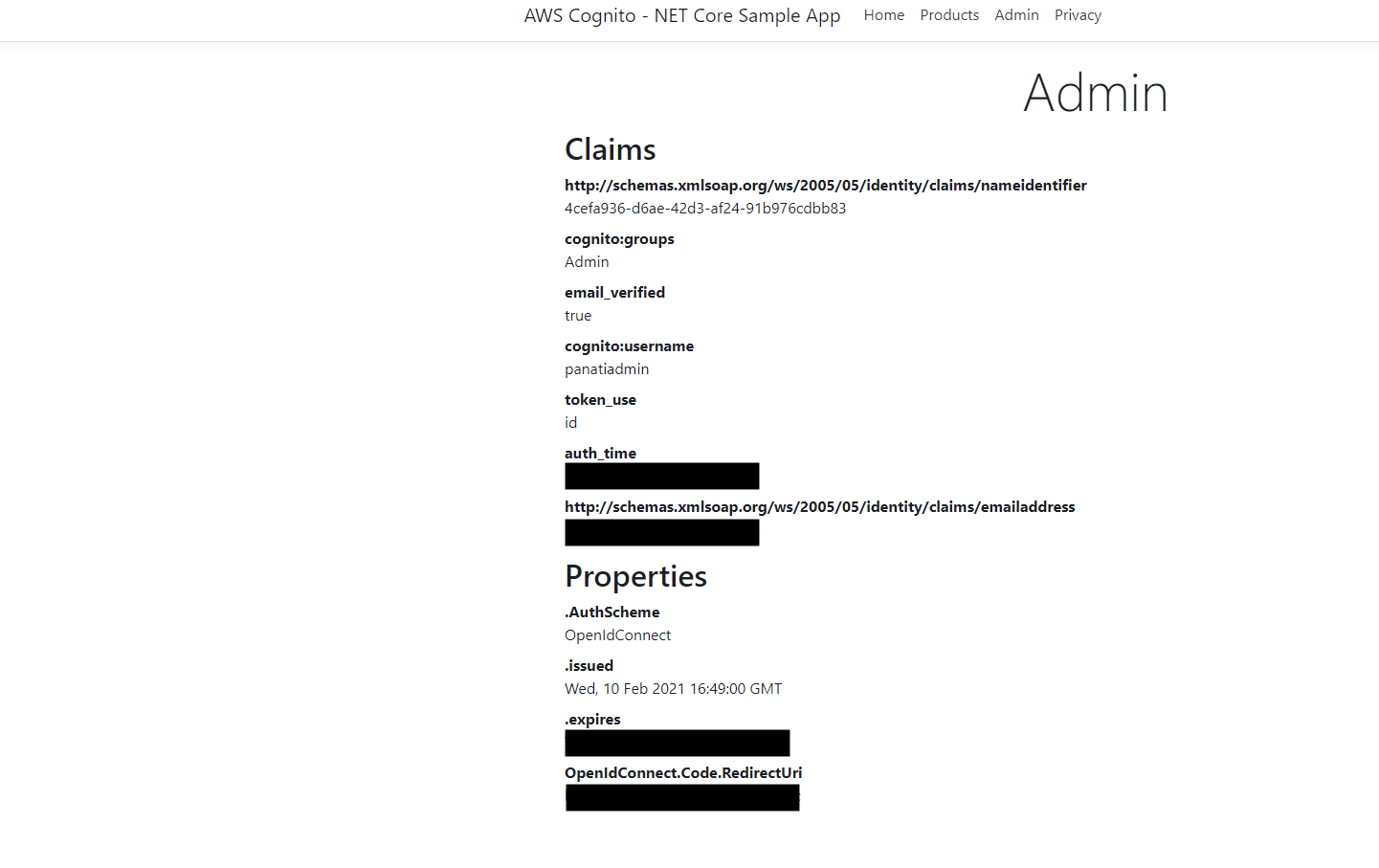
Task: Click the Admin page heading
Action: 1096,93
